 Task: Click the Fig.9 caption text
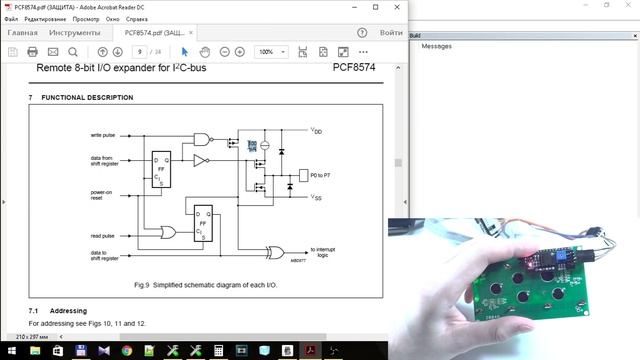[206, 285]
